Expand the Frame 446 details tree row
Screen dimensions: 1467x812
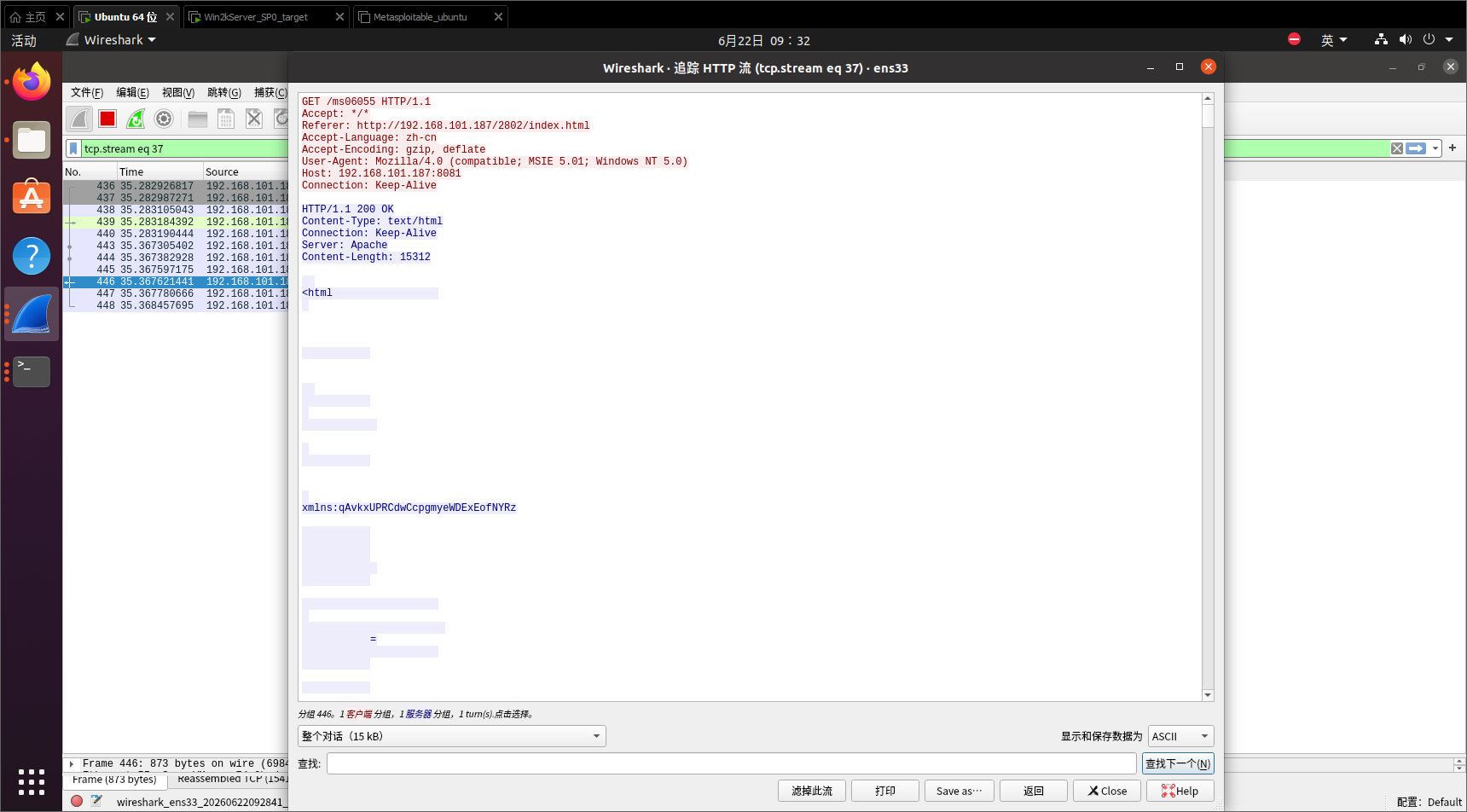(x=72, y=763)
